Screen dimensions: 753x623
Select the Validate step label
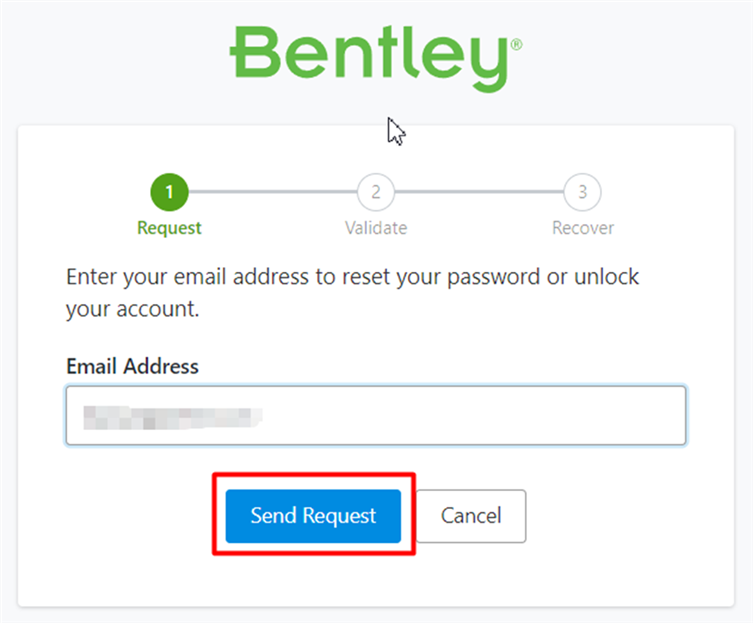click(x=376, y=228)
